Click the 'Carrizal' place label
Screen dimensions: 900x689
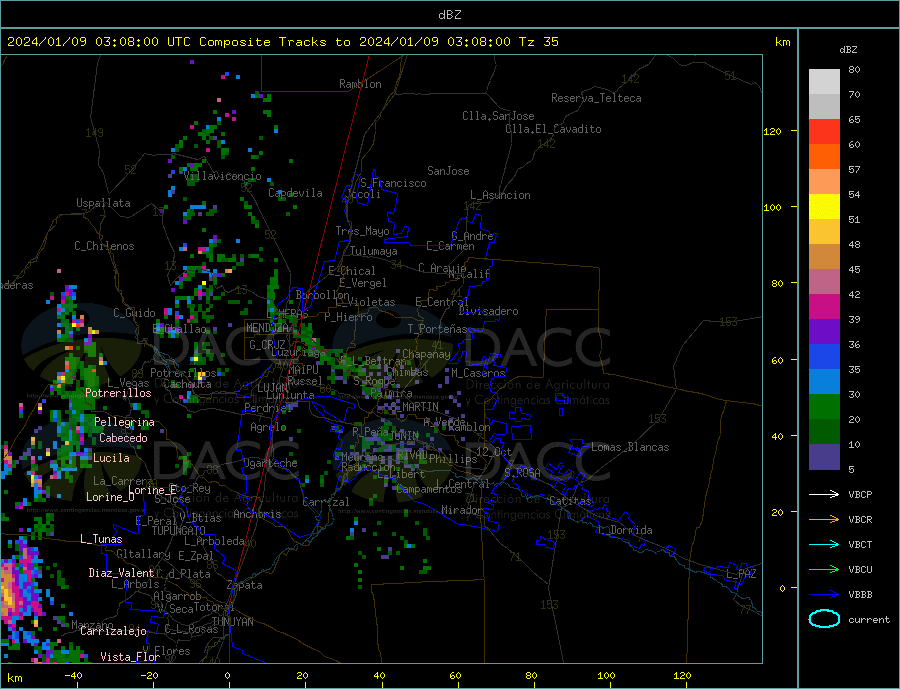(x=326, y=502)
